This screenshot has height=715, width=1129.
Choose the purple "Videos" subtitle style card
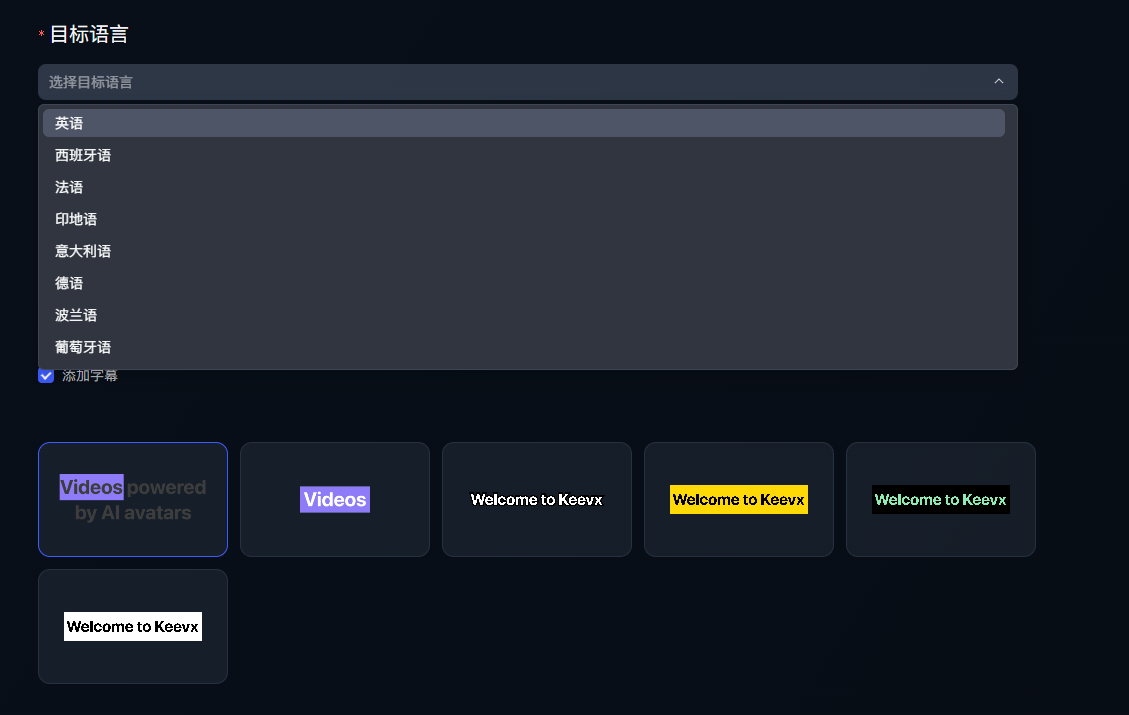pyautogui.click(x=335, y=499)
